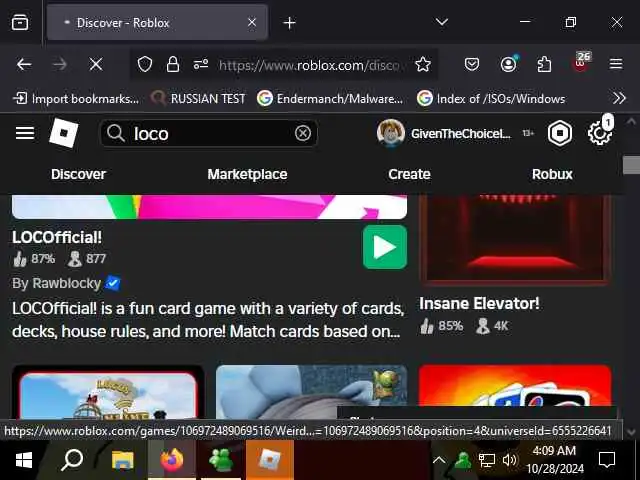Open File Explorer from taskbar
This screenshot has width=640, height=480.
(122, 460)
